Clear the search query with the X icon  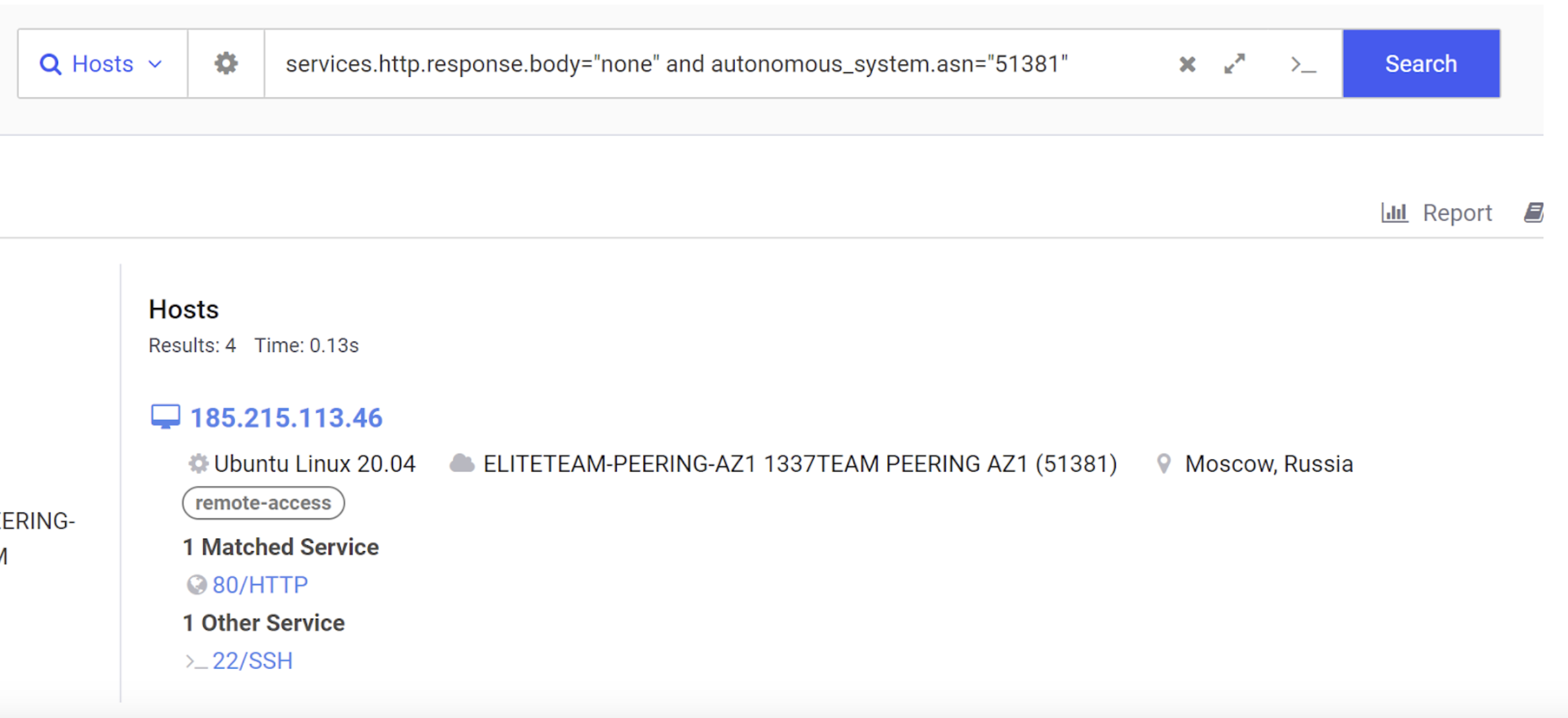pyautogui.click(x=1187, y=64)
